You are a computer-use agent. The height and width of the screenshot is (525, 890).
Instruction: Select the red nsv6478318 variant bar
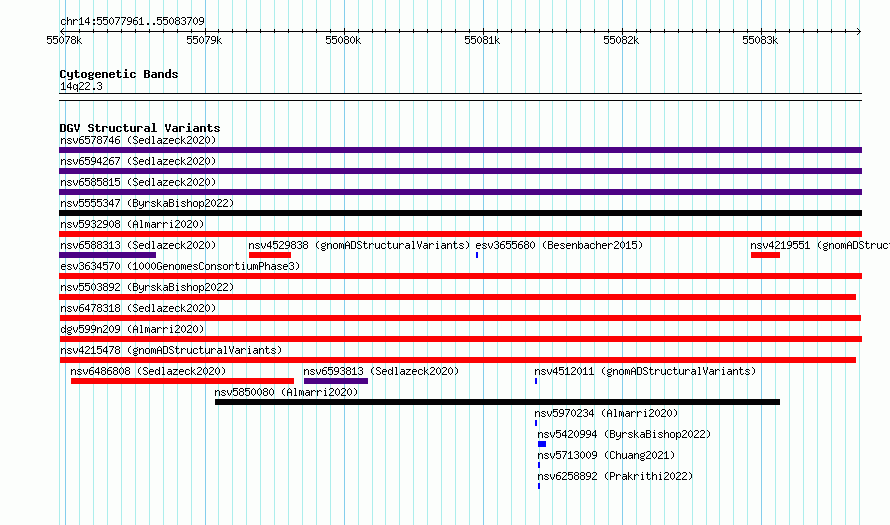[460, 318]
